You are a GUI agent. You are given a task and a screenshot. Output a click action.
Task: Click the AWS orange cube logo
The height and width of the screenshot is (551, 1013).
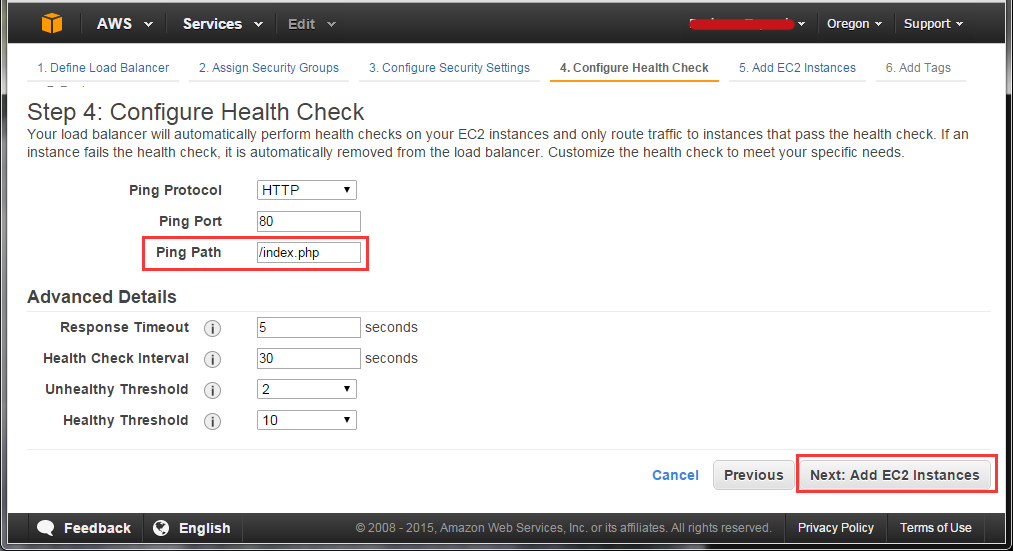click(x=52, y=23)
